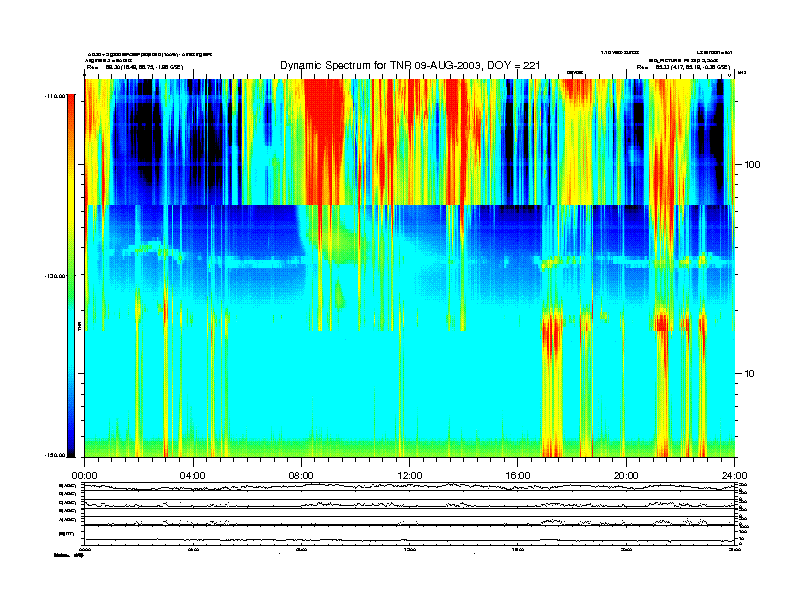Viewport: 792px width, 612px height.
Task: Click the 20:00 time axis label
Action: coord(626,476)
